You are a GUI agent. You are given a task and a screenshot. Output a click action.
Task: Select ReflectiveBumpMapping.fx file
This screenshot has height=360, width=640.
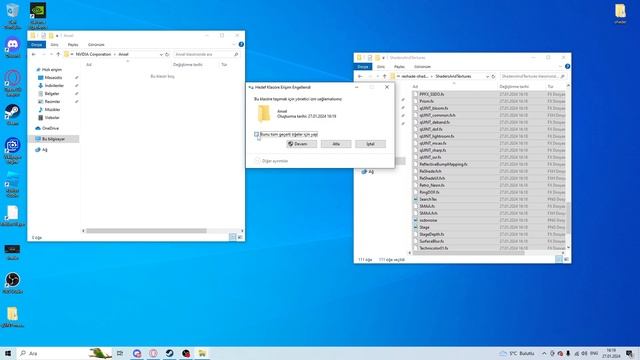pyautogui.click(x=443, y=164)
